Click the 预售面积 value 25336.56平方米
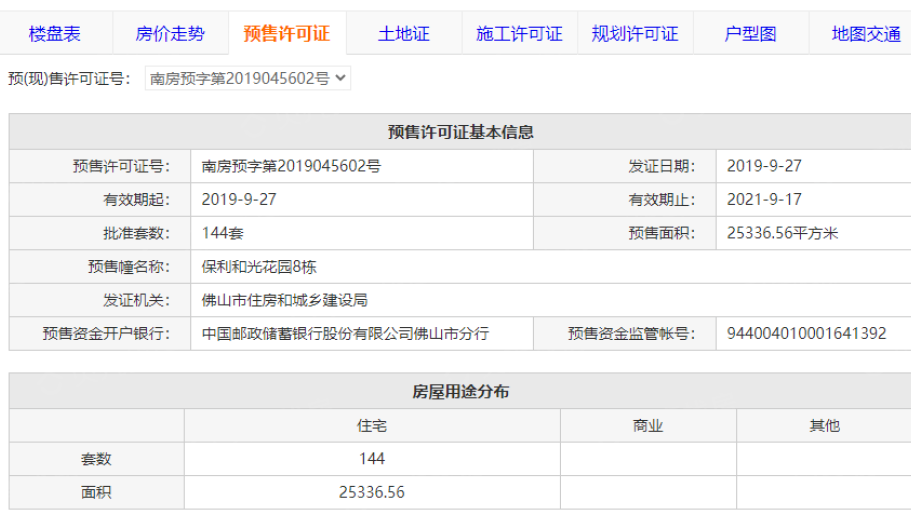The height and width of the screenshot is (520, 911). click(782, 233)
